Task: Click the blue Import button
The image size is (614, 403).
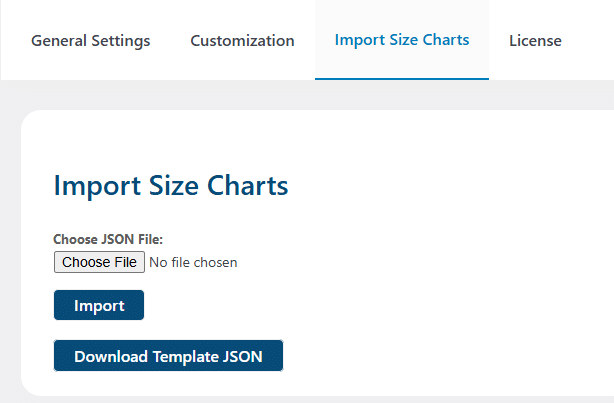Action: click(99, 305)
